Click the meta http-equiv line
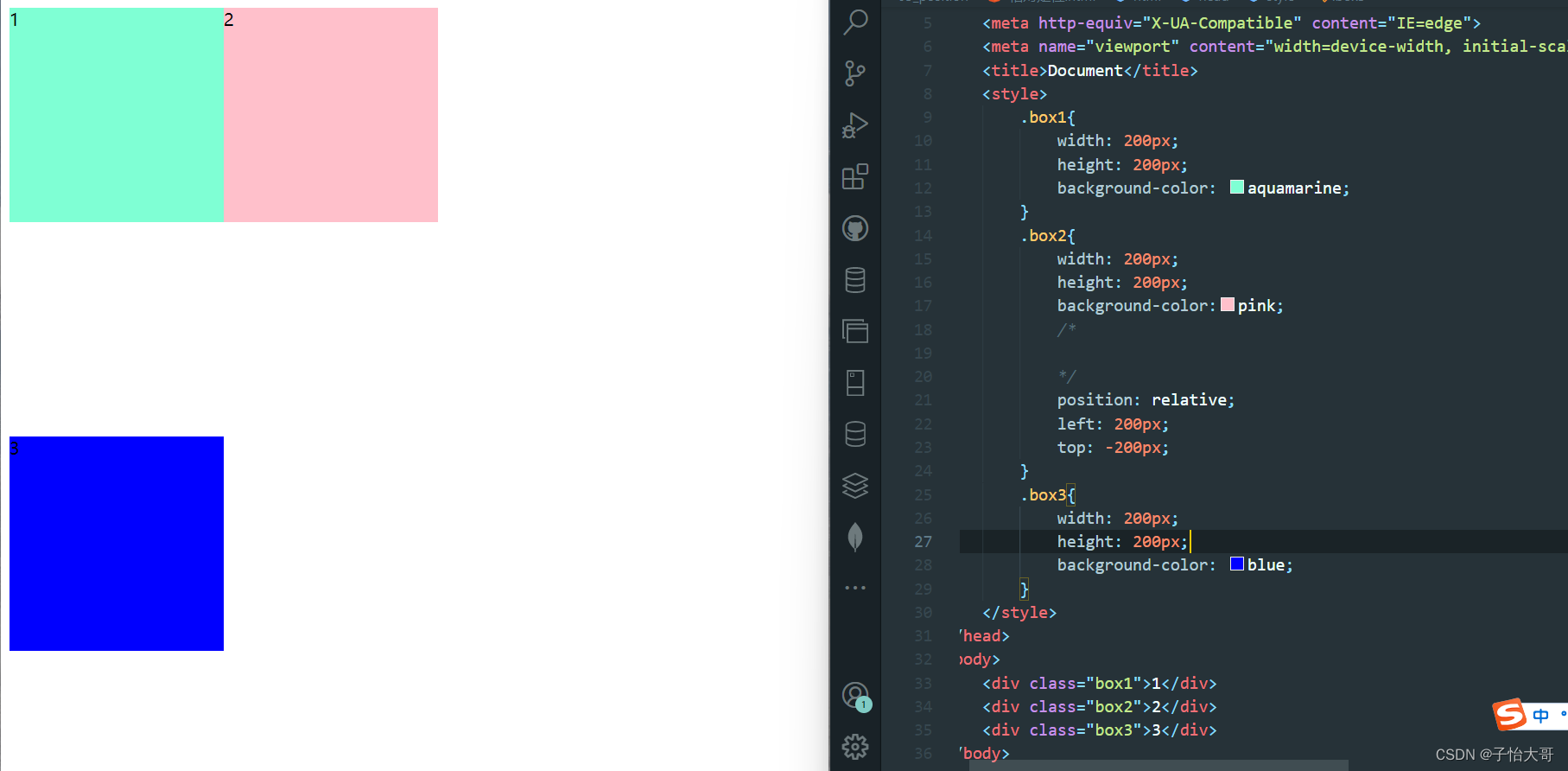This screenshot has width=1568, height=771. 1231,23
